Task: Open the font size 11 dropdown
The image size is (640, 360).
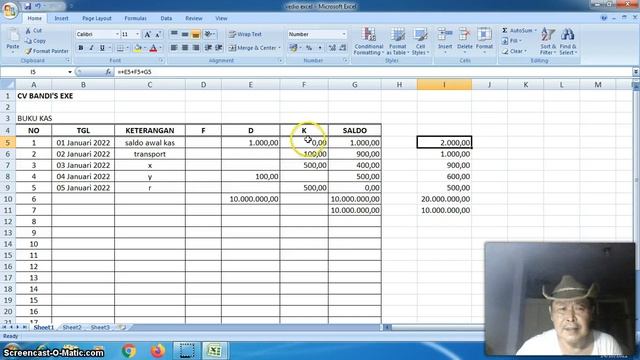Action: 138,34
